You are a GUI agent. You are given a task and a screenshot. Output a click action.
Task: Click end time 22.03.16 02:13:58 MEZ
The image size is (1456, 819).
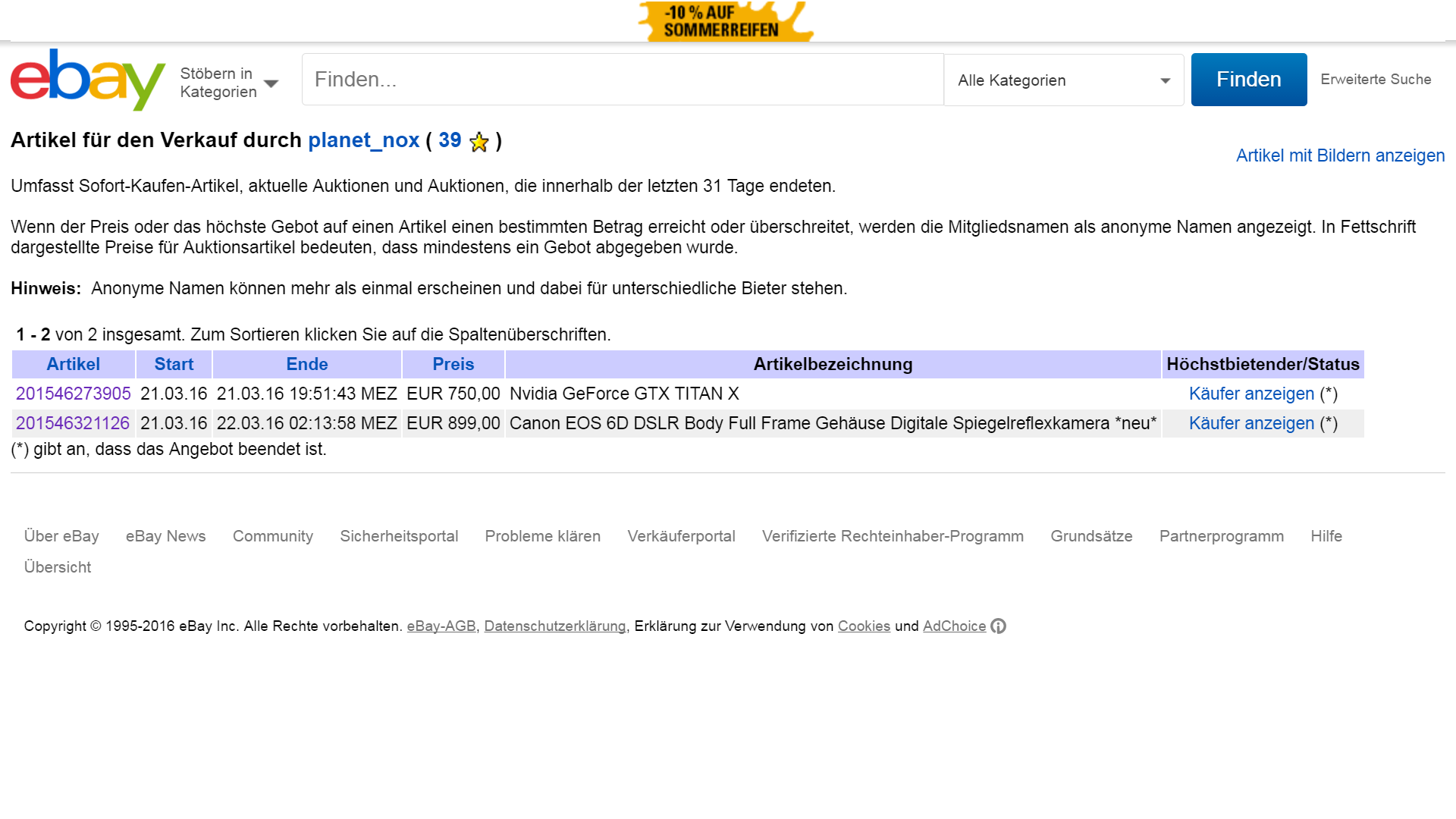click(307, 423)
